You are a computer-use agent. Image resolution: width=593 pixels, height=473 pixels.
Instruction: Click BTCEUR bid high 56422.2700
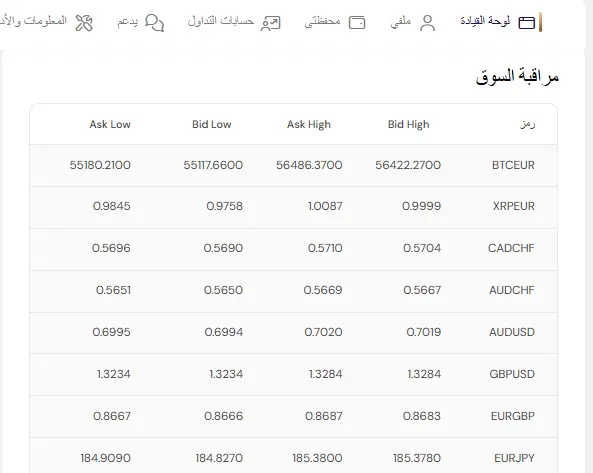[408, 165]
